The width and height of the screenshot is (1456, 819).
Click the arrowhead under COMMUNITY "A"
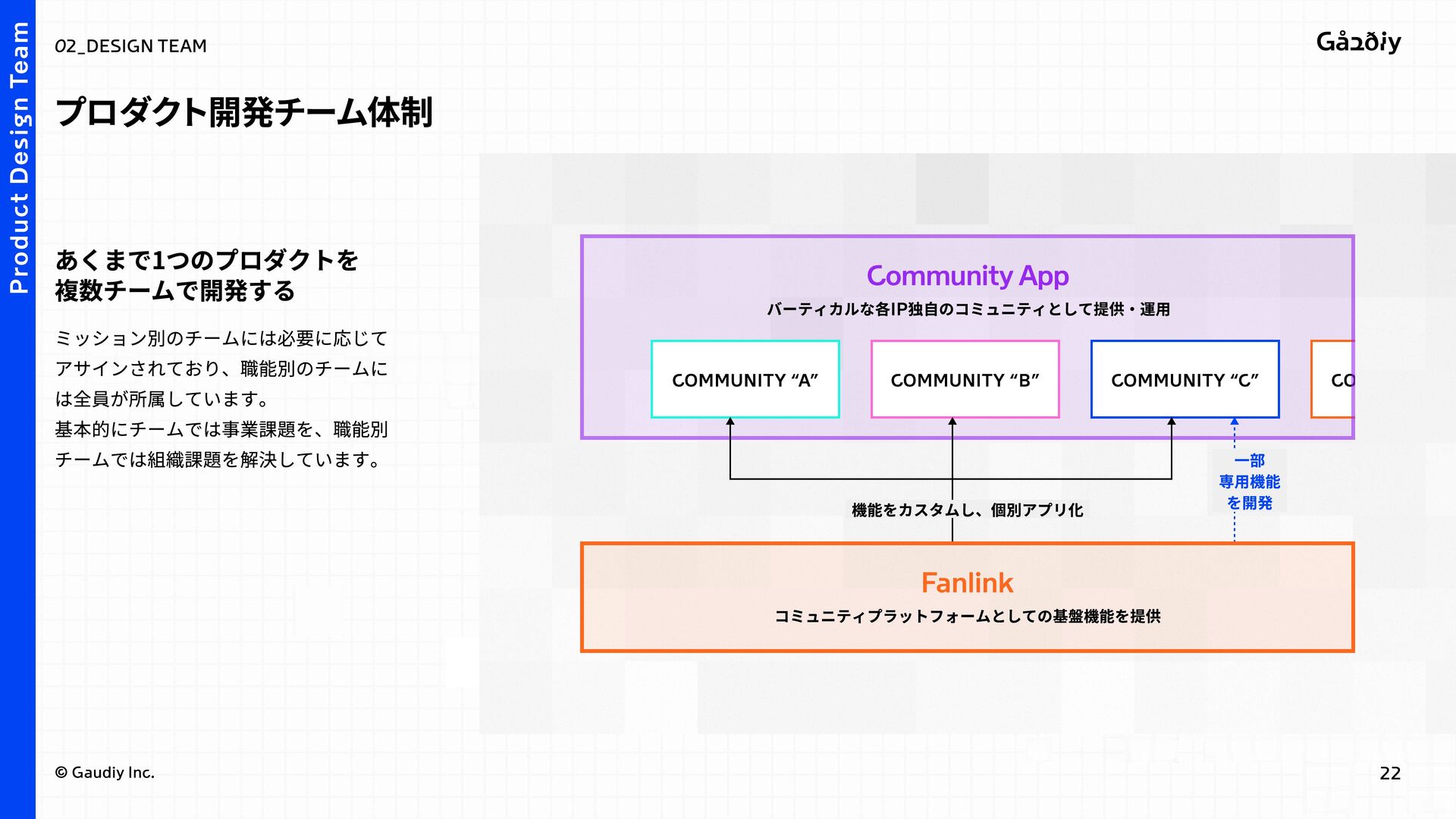point(730,422)
